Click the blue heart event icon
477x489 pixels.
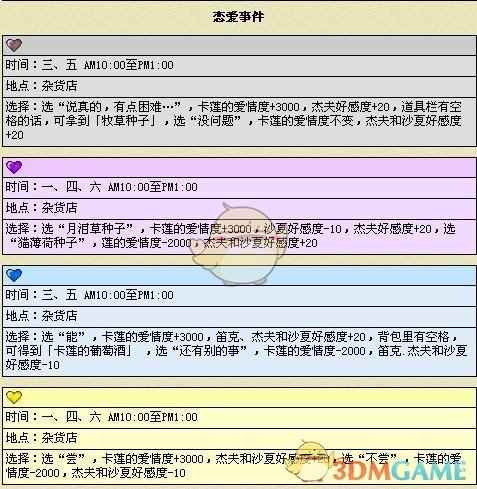[x=14, y=275]
